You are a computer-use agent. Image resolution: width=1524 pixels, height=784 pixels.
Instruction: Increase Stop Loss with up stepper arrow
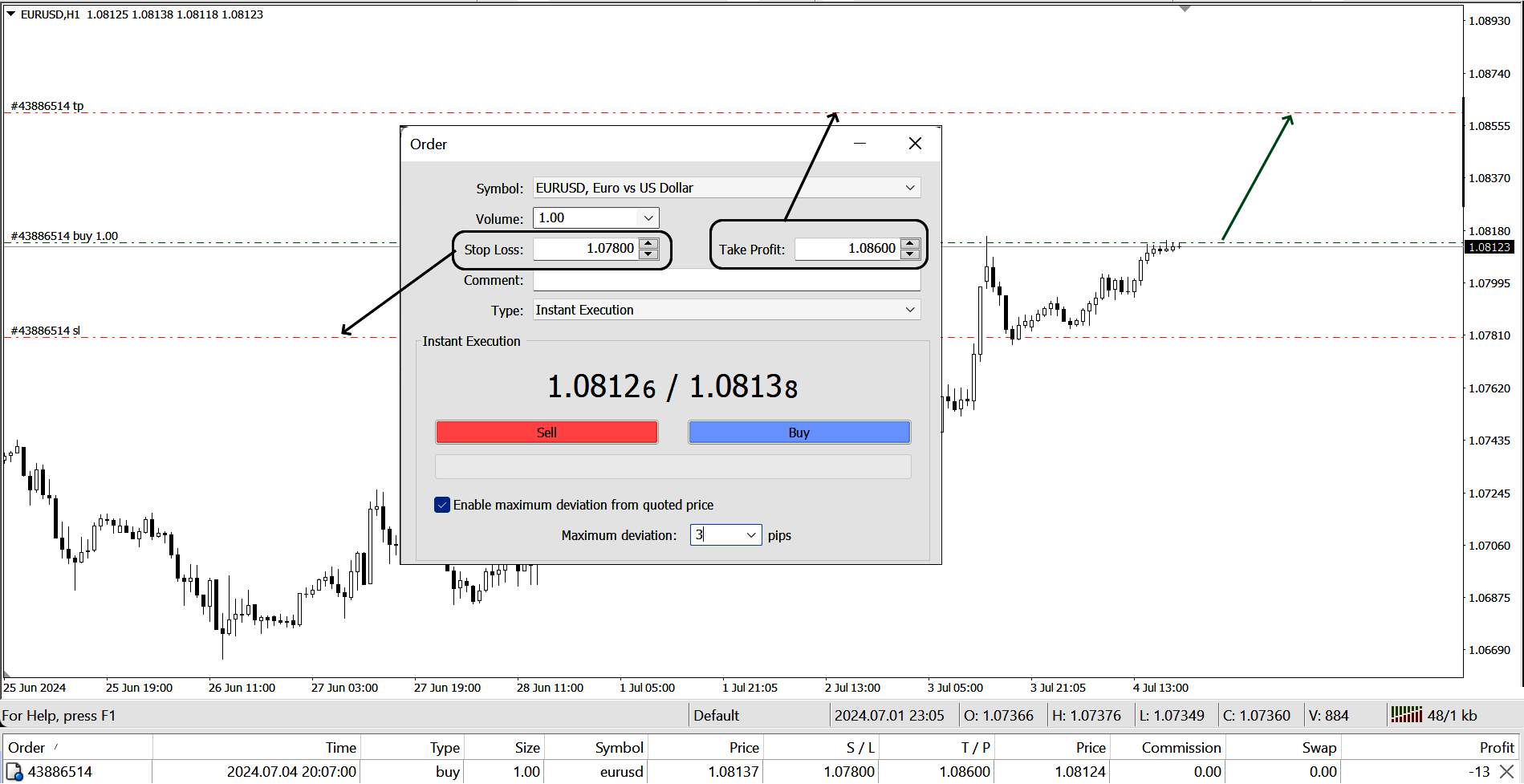click(x=649, y=243)
